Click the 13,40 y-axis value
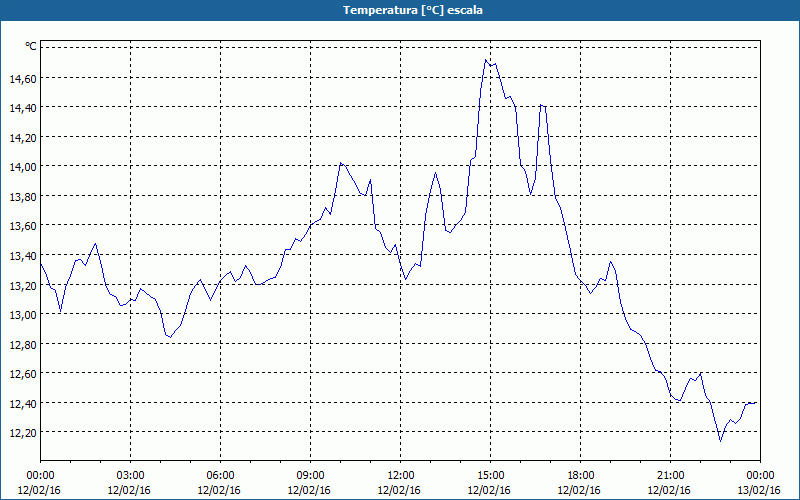The width and height of the screenshot is (800, 500). click(23, 255)
